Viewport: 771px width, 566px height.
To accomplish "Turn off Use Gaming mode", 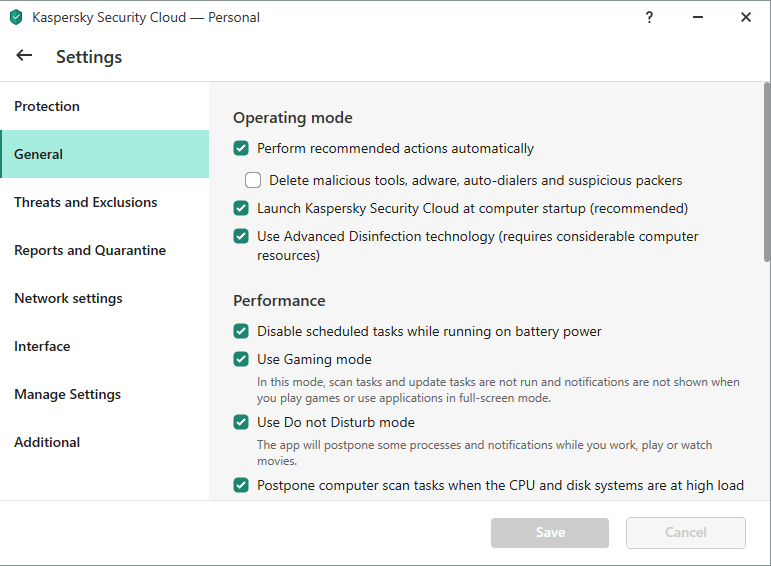I will click(241, 359).
